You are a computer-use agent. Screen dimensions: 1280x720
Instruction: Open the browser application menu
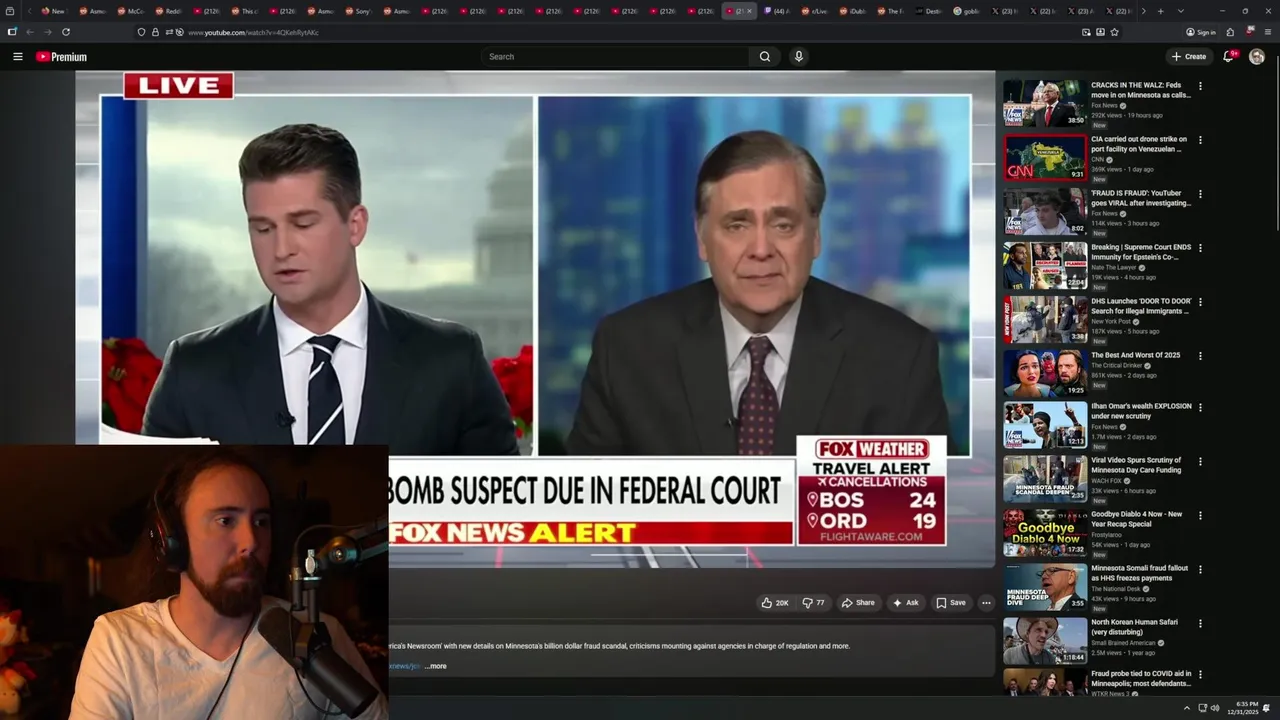click(1268, 32)
